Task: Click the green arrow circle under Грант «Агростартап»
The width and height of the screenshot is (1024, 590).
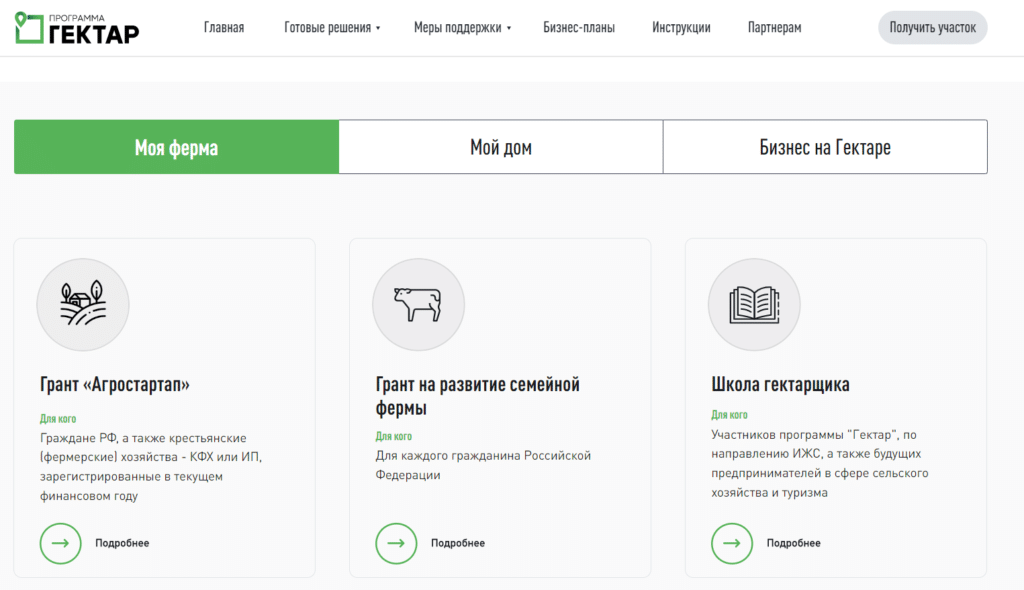Action: click(x=60, y=543)
